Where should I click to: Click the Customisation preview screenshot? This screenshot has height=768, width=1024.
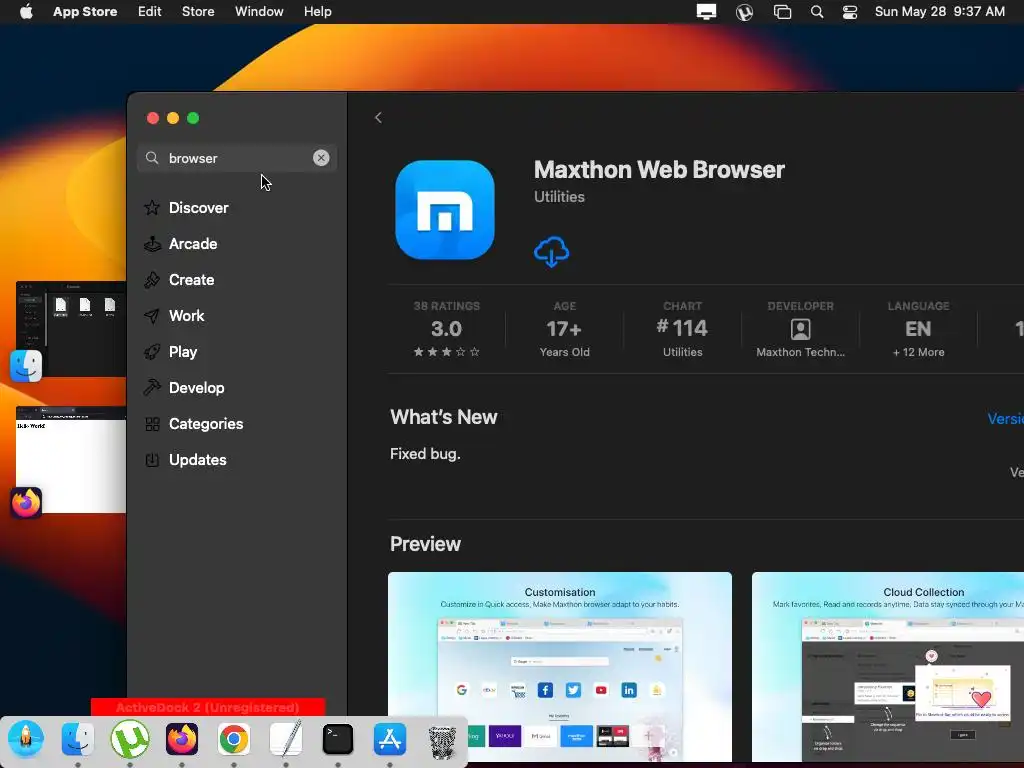tap(560, 666)
